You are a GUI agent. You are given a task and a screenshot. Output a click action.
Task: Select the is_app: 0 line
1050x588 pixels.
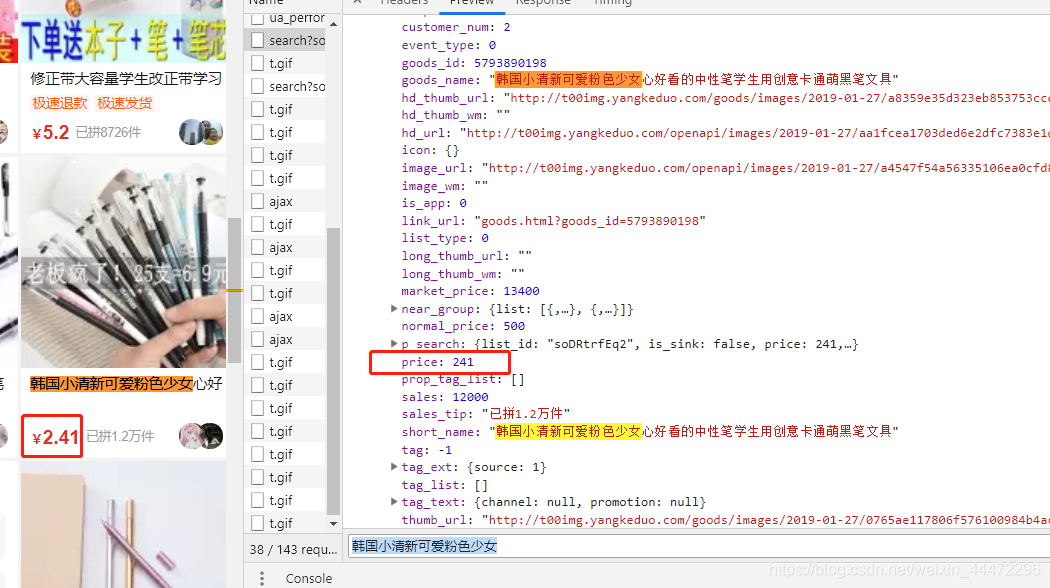tap(434, 203)
